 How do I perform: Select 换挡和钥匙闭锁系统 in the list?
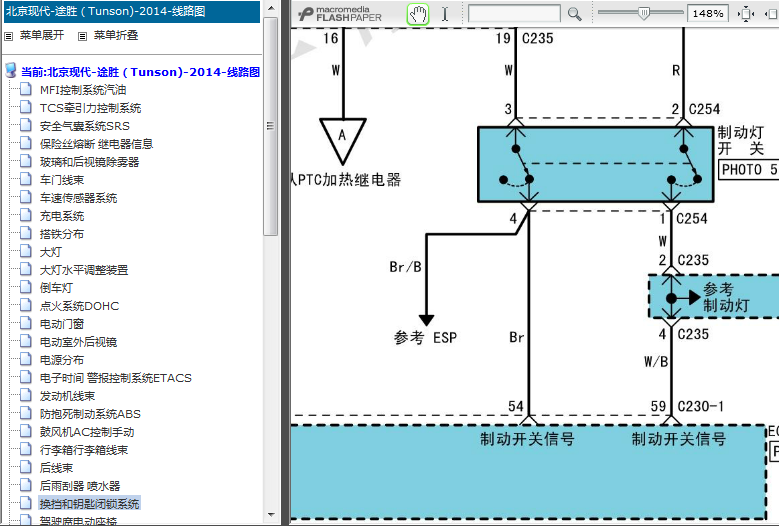(x=89, y=504)
